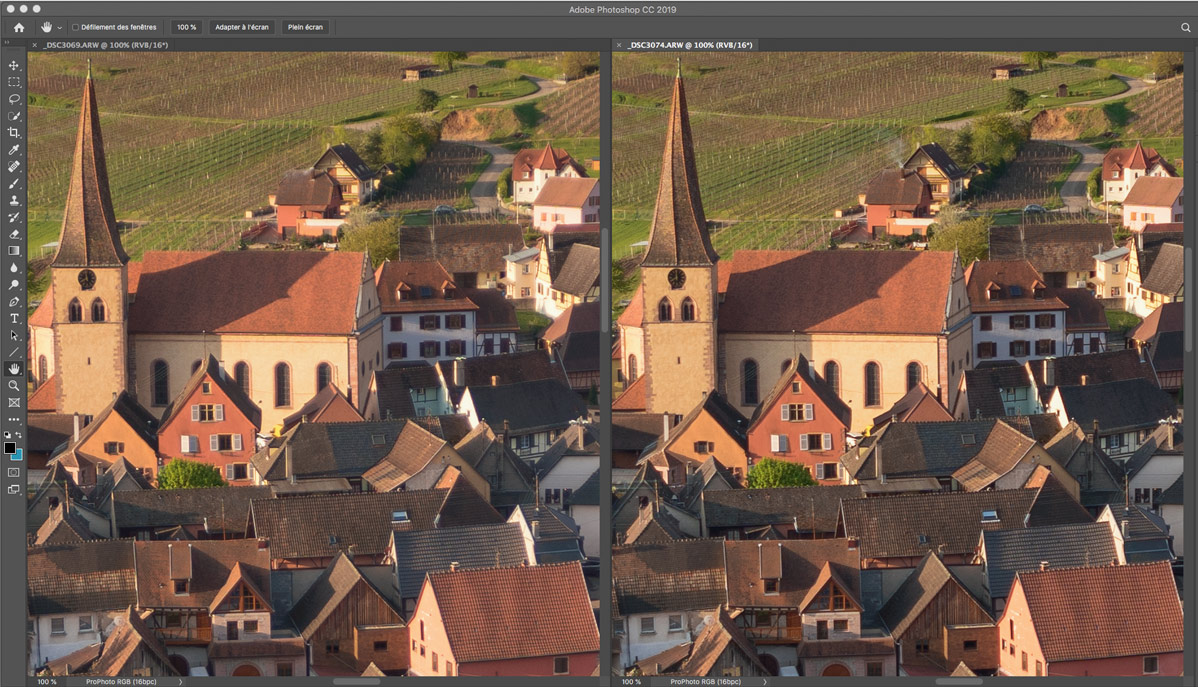Open the foreground color swatch
This screenshot has height=687, width=1198.
tap(10, 448)
